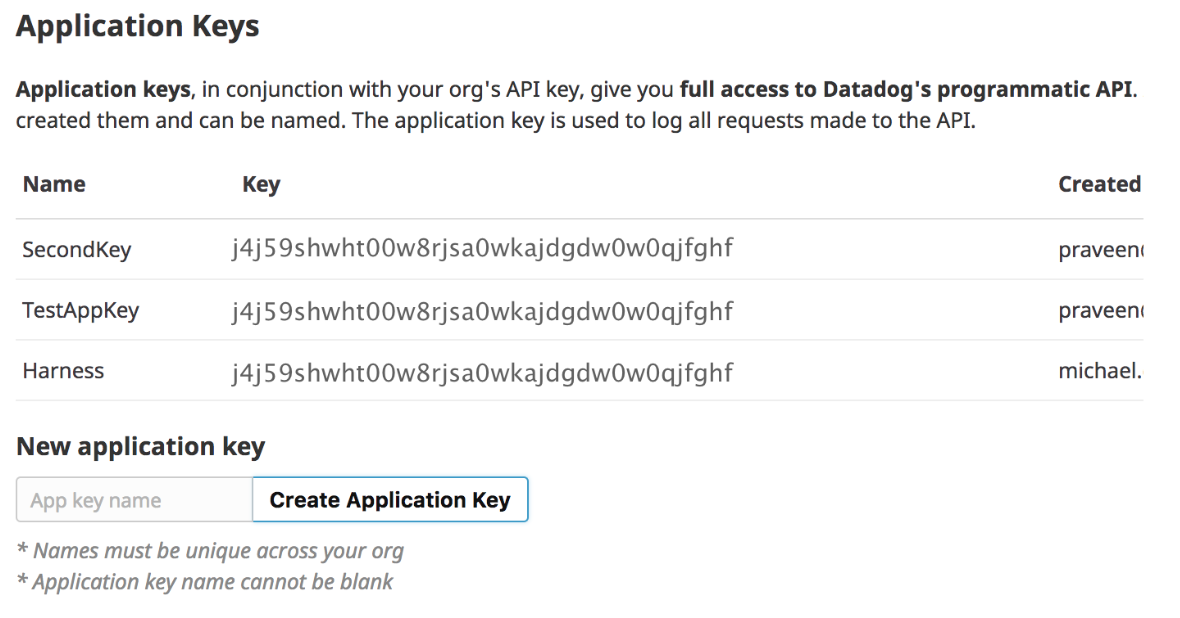Click bold 'Application keys' in description paragraph

tap(103, 89)
